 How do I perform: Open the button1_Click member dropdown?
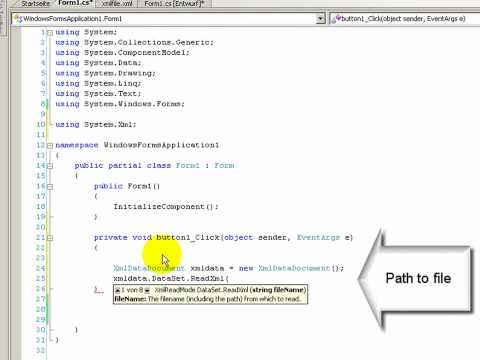coord(404,19)
